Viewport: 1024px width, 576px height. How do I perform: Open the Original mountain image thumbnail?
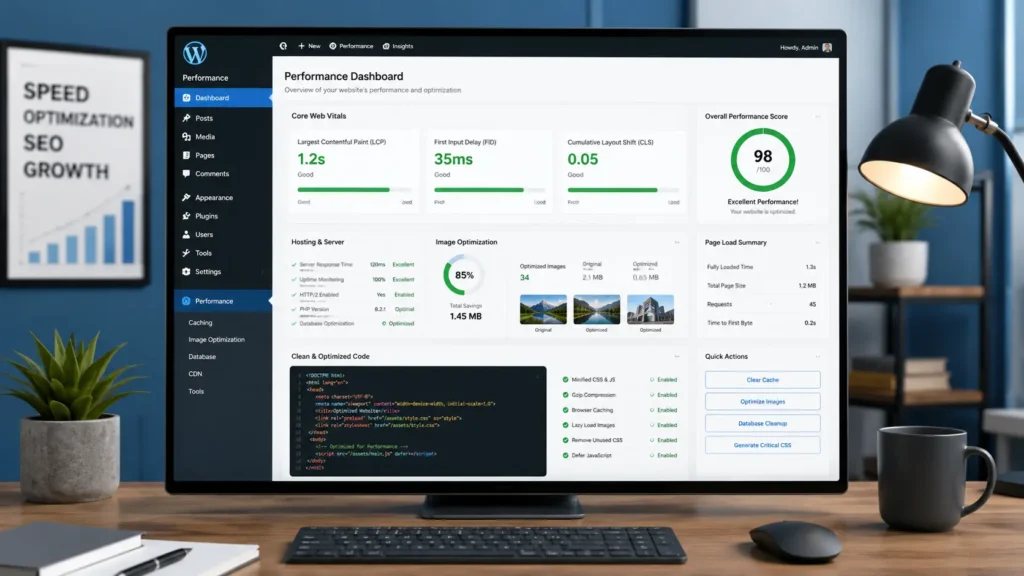(x=543, y=310)
